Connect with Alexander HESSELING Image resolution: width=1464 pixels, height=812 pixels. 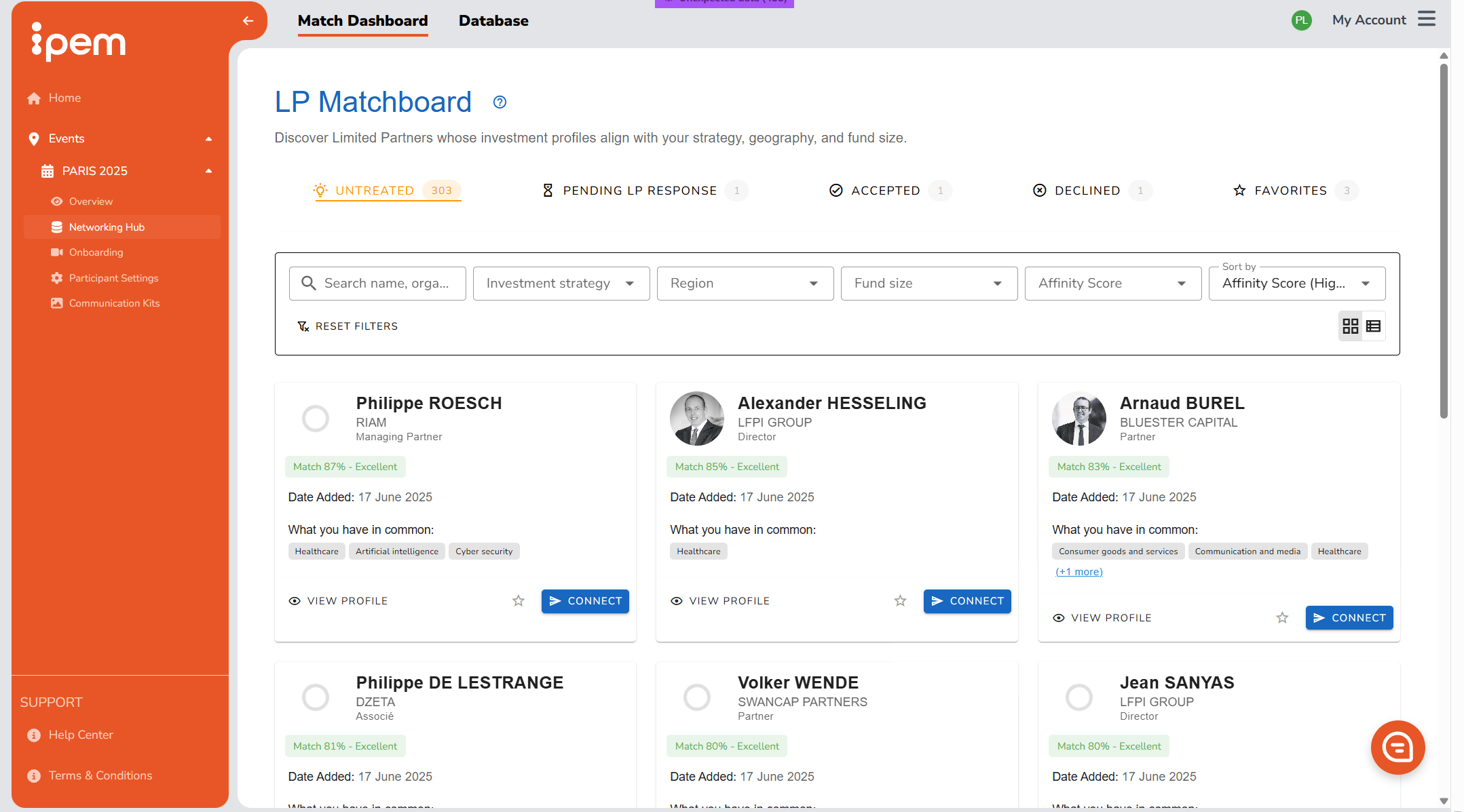click(x=967, y=601)
